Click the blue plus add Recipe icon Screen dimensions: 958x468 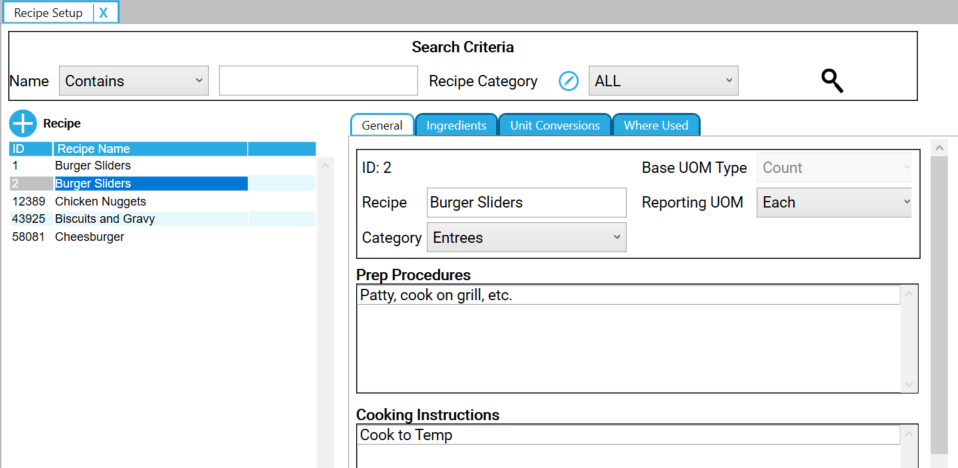[23, 124]
